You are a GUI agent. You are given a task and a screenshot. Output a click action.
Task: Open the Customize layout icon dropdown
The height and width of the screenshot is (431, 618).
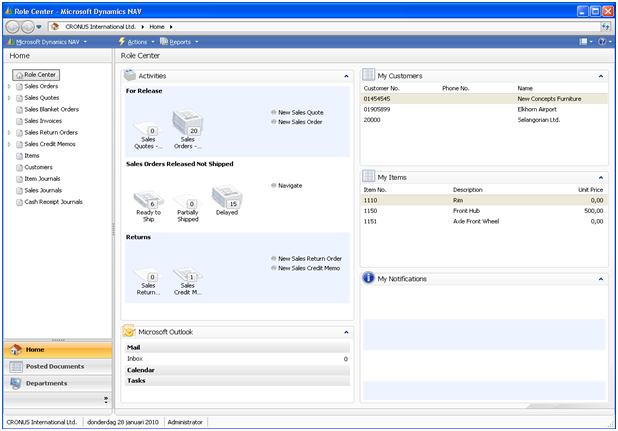585,42
